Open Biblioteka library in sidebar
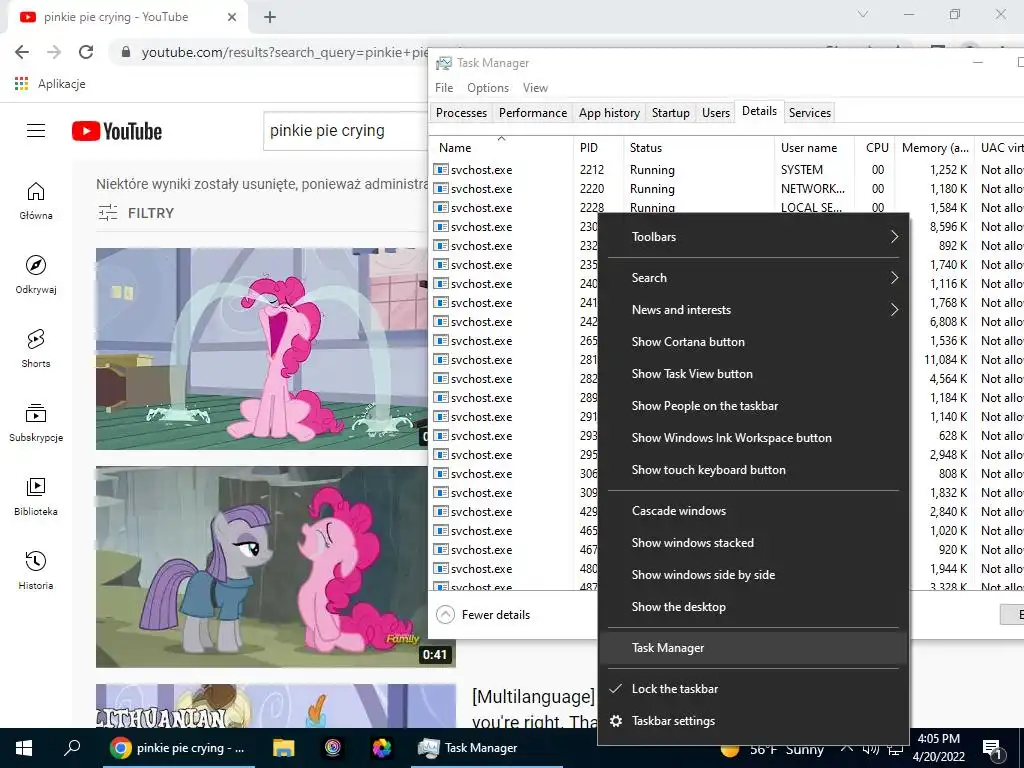This screenshot has width=1024, height=768. point(36,497)
